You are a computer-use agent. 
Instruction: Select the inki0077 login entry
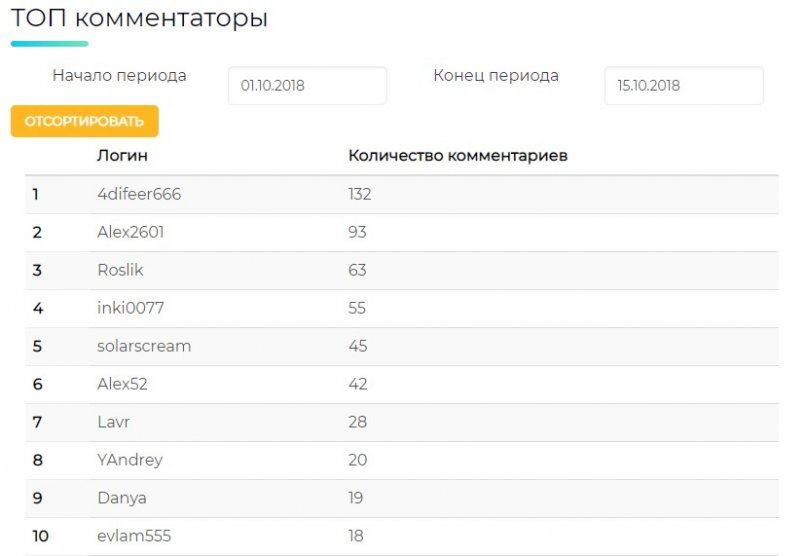click(130, 308)
